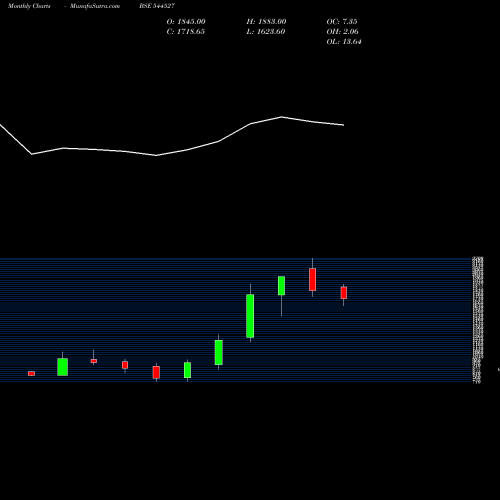This screenshot has width=500, height=500.
Task: Click the first small red candlestick on left
Action: click(x=31, y=373)
